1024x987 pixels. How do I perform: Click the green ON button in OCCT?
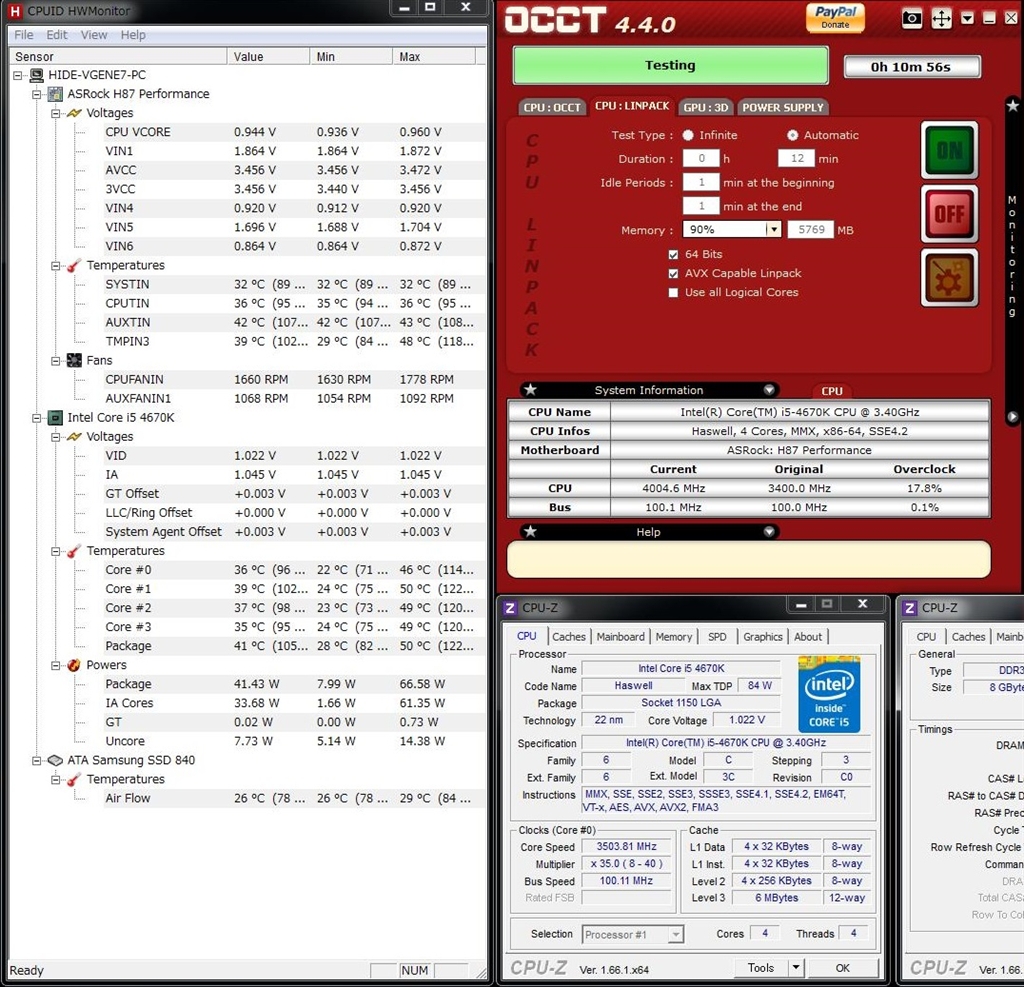949,150
